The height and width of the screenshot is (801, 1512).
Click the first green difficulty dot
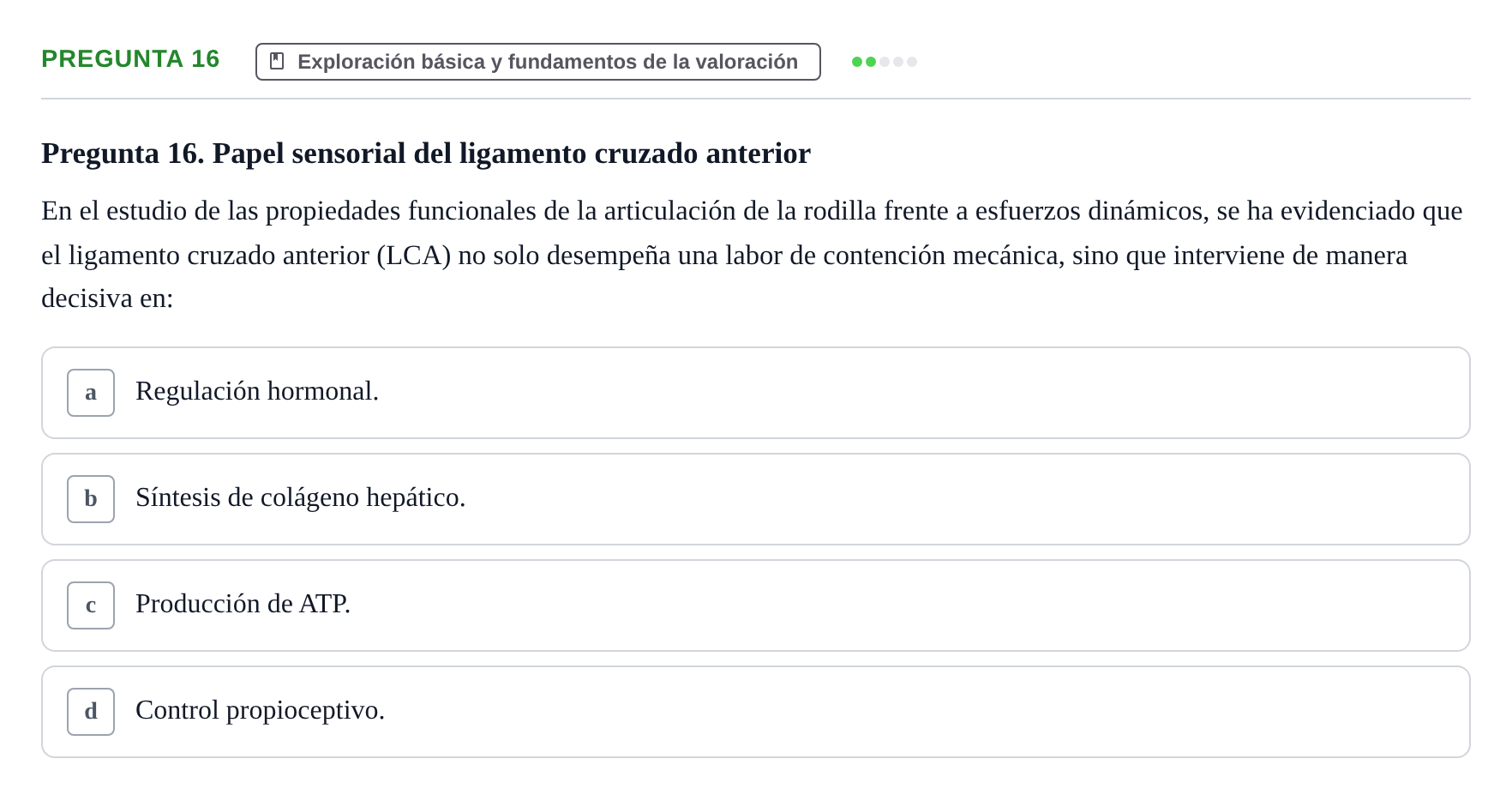tap(857, 62)
